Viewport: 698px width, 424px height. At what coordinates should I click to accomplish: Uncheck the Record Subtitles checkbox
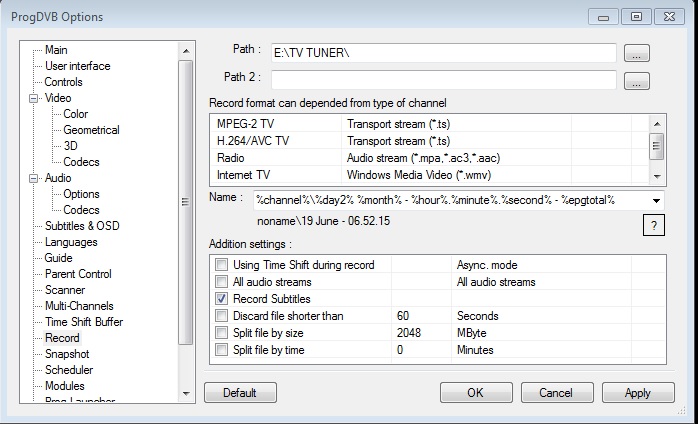pos(221,299)
